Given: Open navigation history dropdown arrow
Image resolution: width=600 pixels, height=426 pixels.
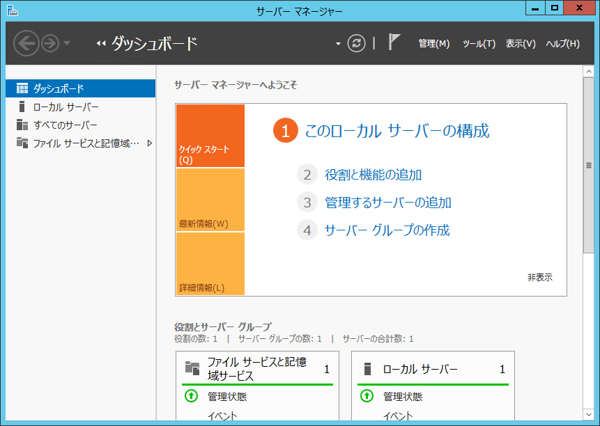Looking at the screenshot, I should [67, 43].
